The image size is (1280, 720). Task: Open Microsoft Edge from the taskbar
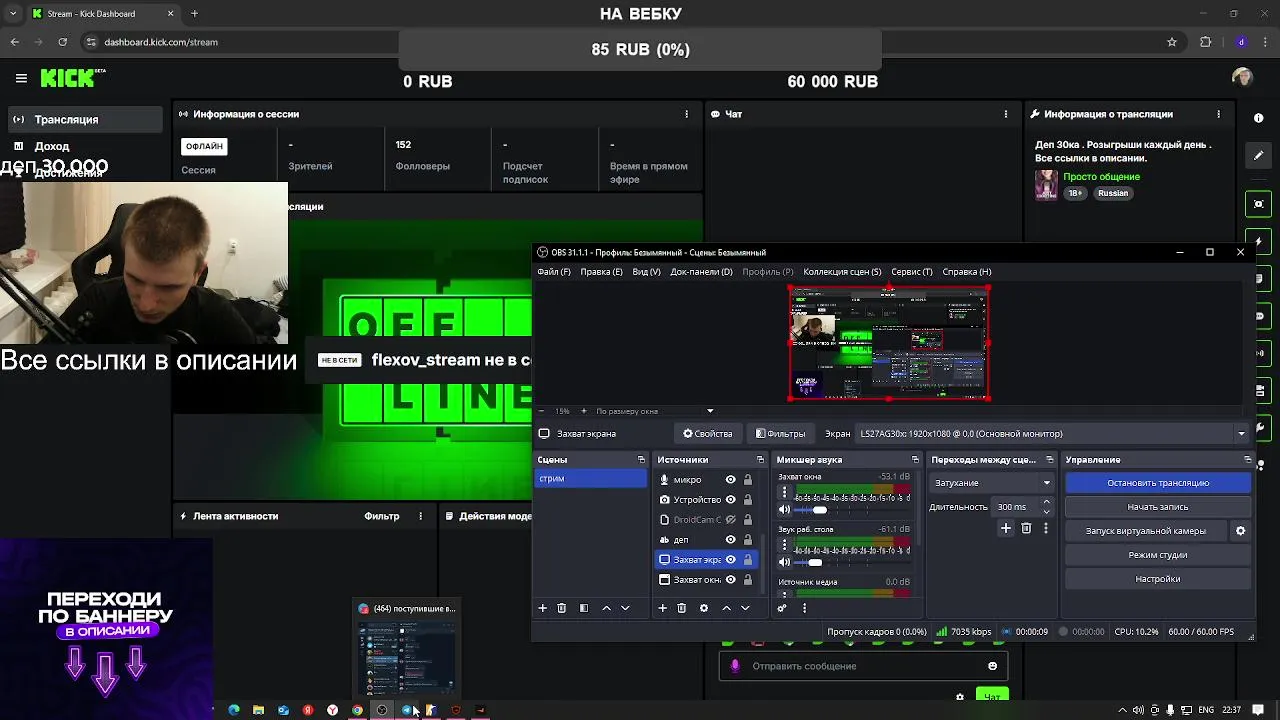click(234, 710)
